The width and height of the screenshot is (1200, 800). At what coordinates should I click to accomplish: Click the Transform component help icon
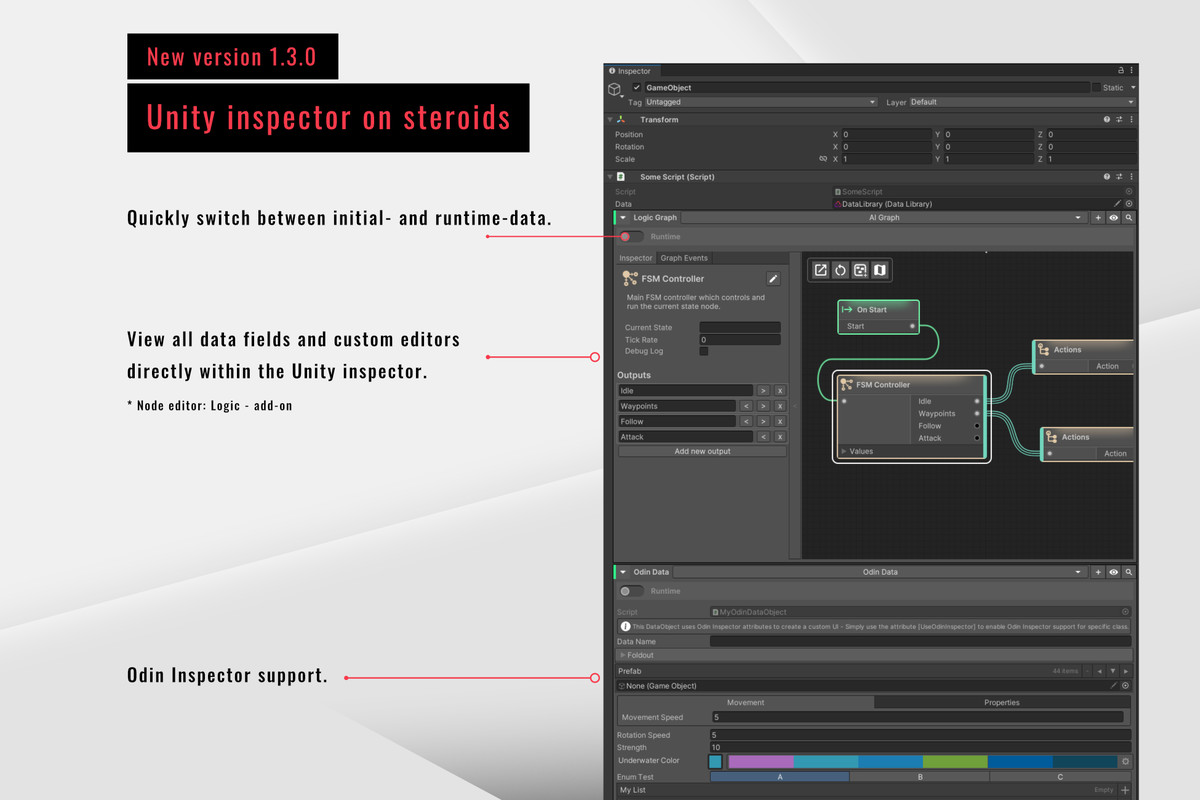click(1107, 119)
